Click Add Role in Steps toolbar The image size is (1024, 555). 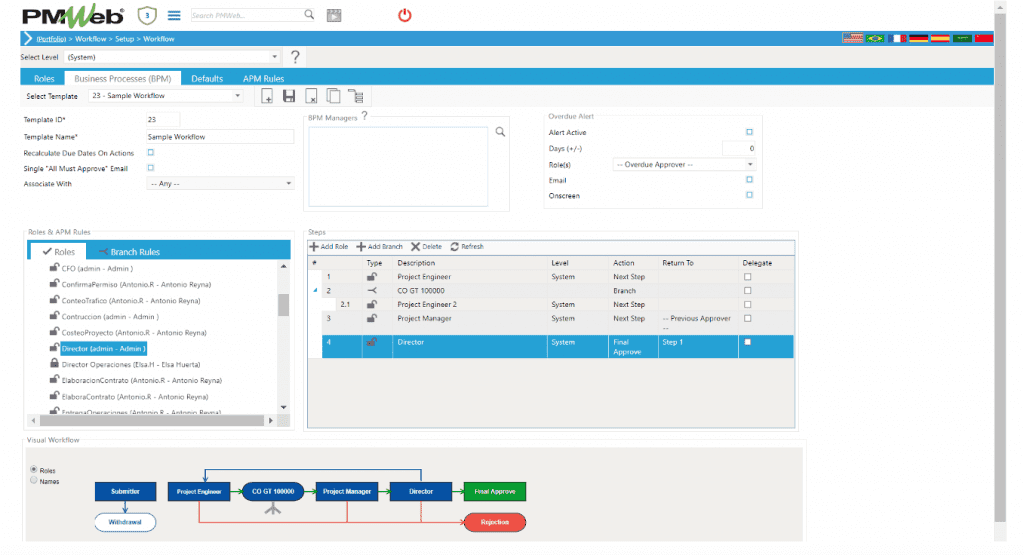328,247
